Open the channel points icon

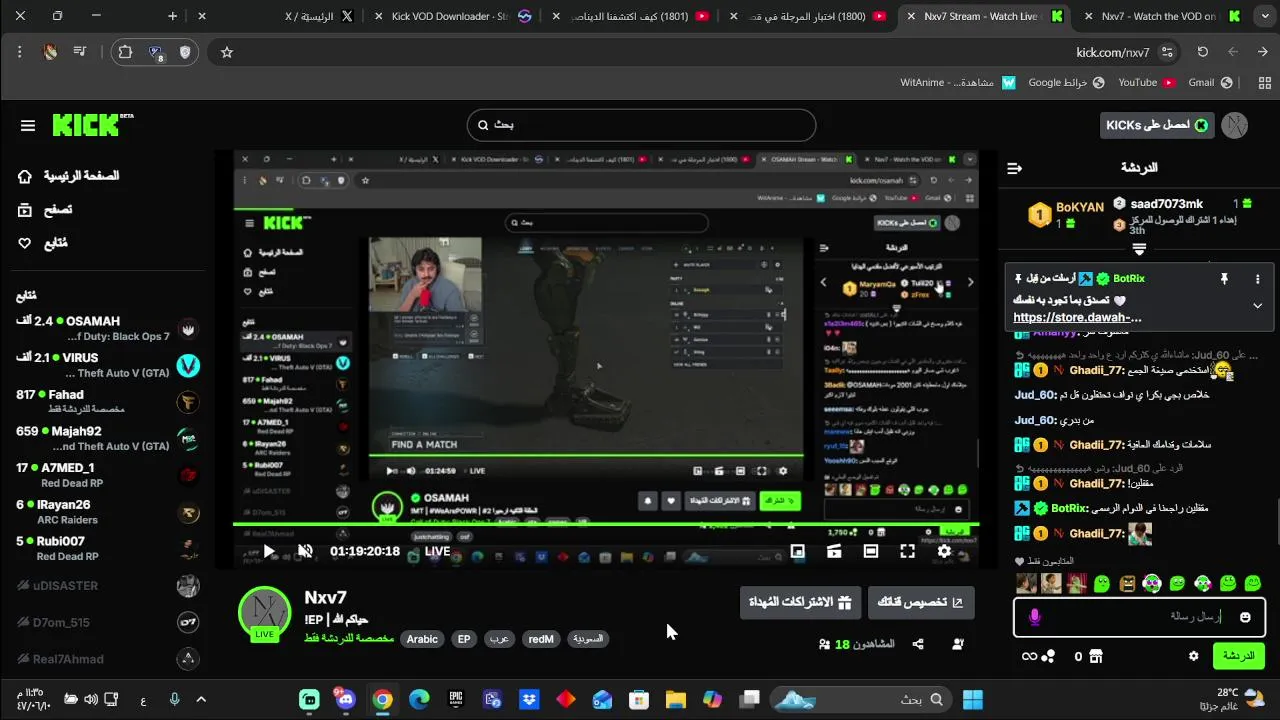[1048, 657]
